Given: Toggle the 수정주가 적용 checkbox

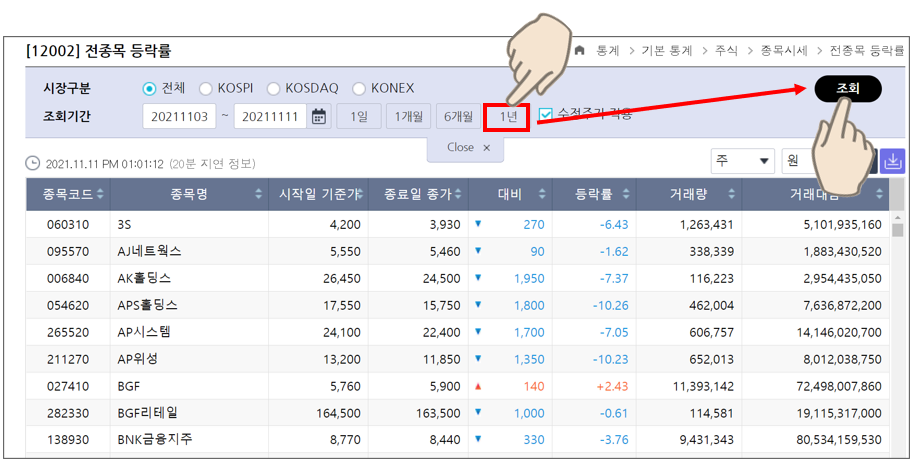Looking at the screenshot, I should [546, 115].
